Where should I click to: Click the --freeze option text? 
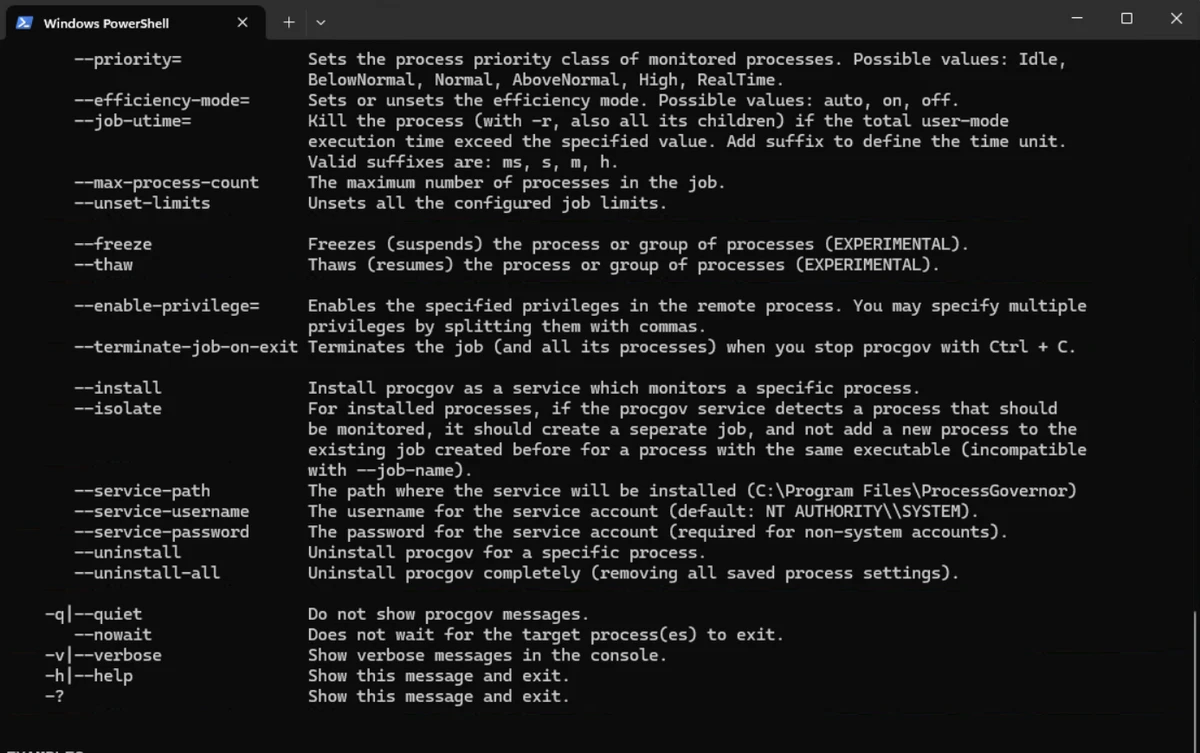[x=113, y=244]
